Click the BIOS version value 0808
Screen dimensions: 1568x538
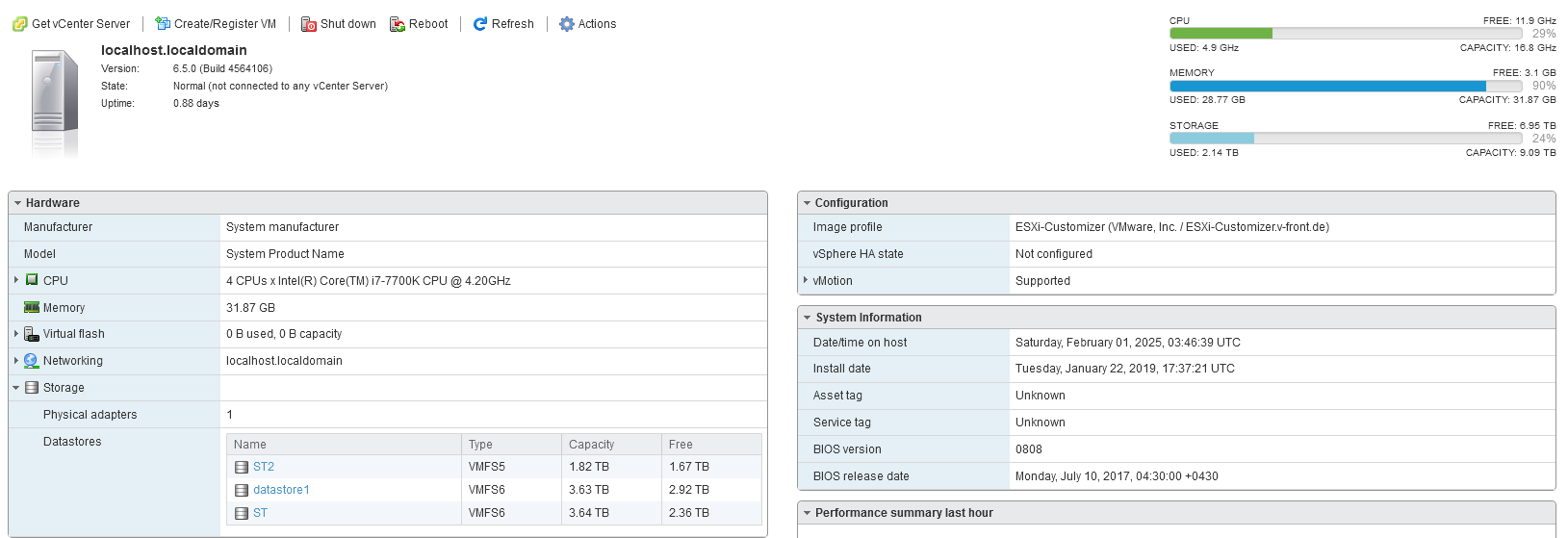tap(1029, 449)
